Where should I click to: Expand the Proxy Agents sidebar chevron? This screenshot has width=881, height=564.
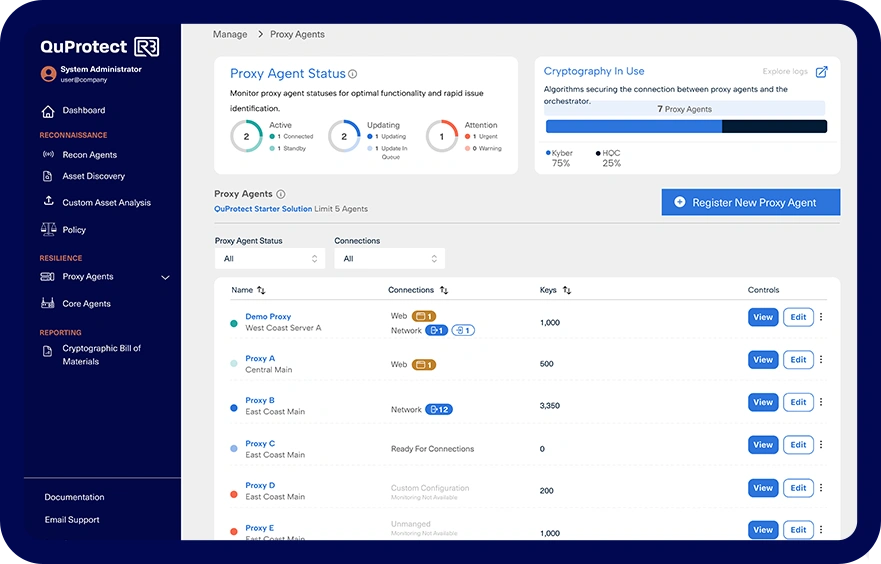165,278
